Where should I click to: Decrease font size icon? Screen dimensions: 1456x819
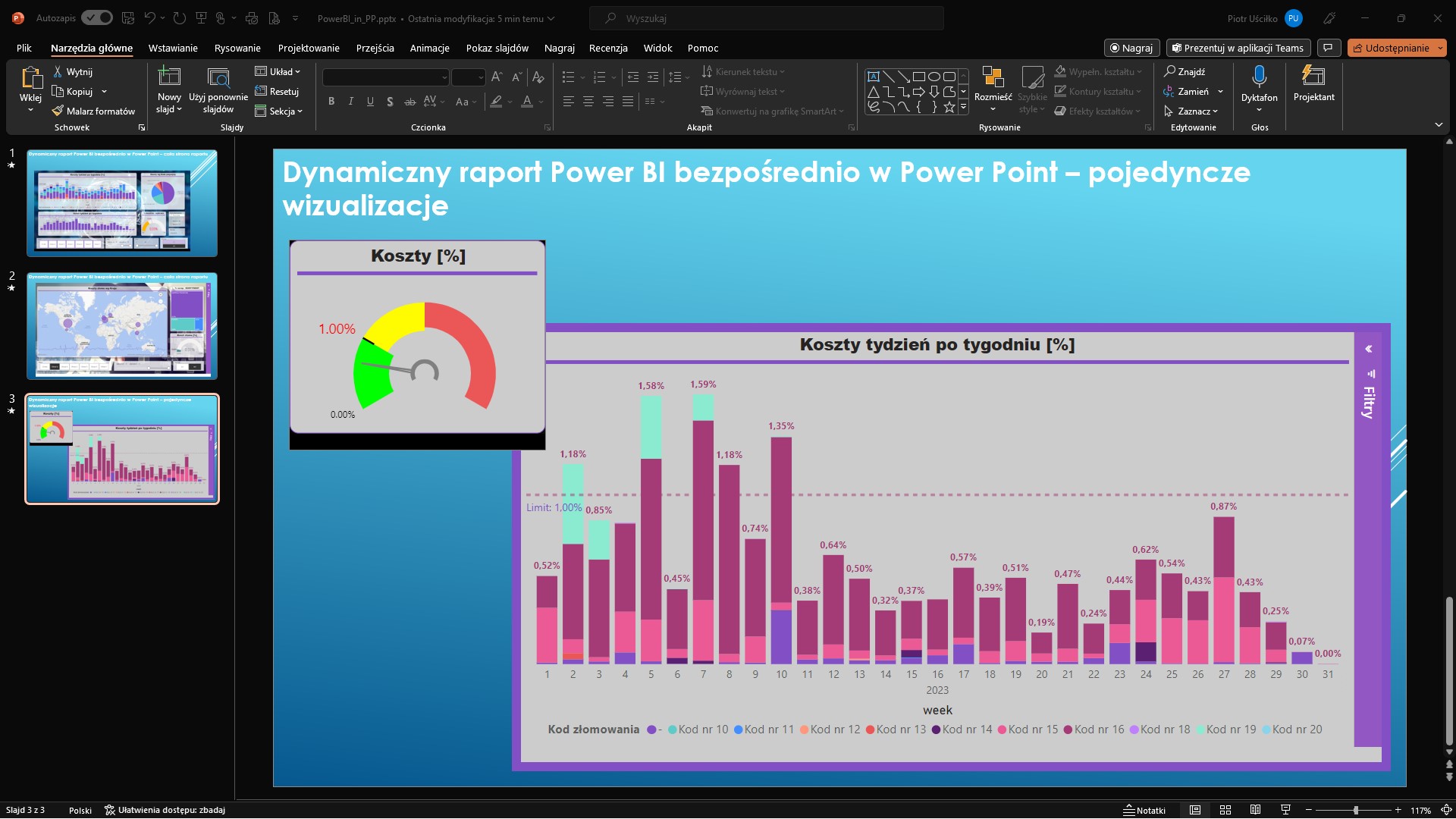click(516, 77)
